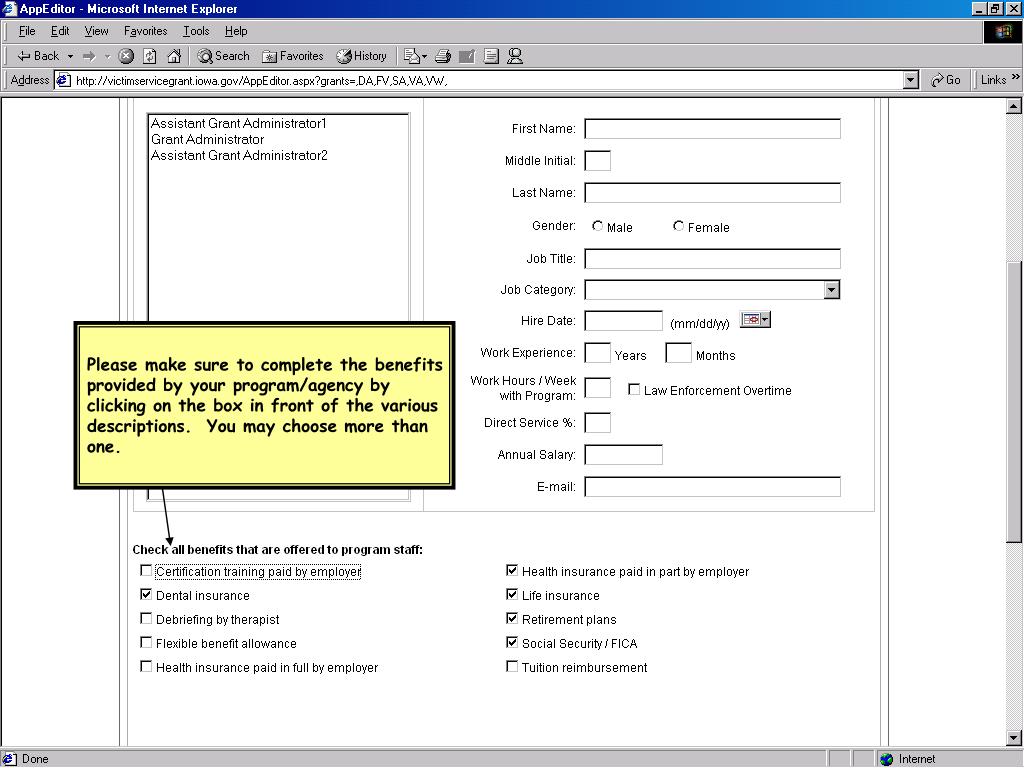
Task: Click the Forward arrow toolbar button
Action: 89,56
